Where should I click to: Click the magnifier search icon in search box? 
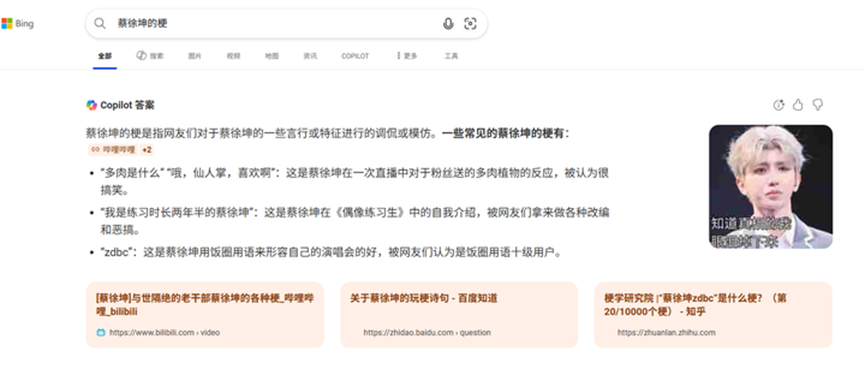click(100, 23)
